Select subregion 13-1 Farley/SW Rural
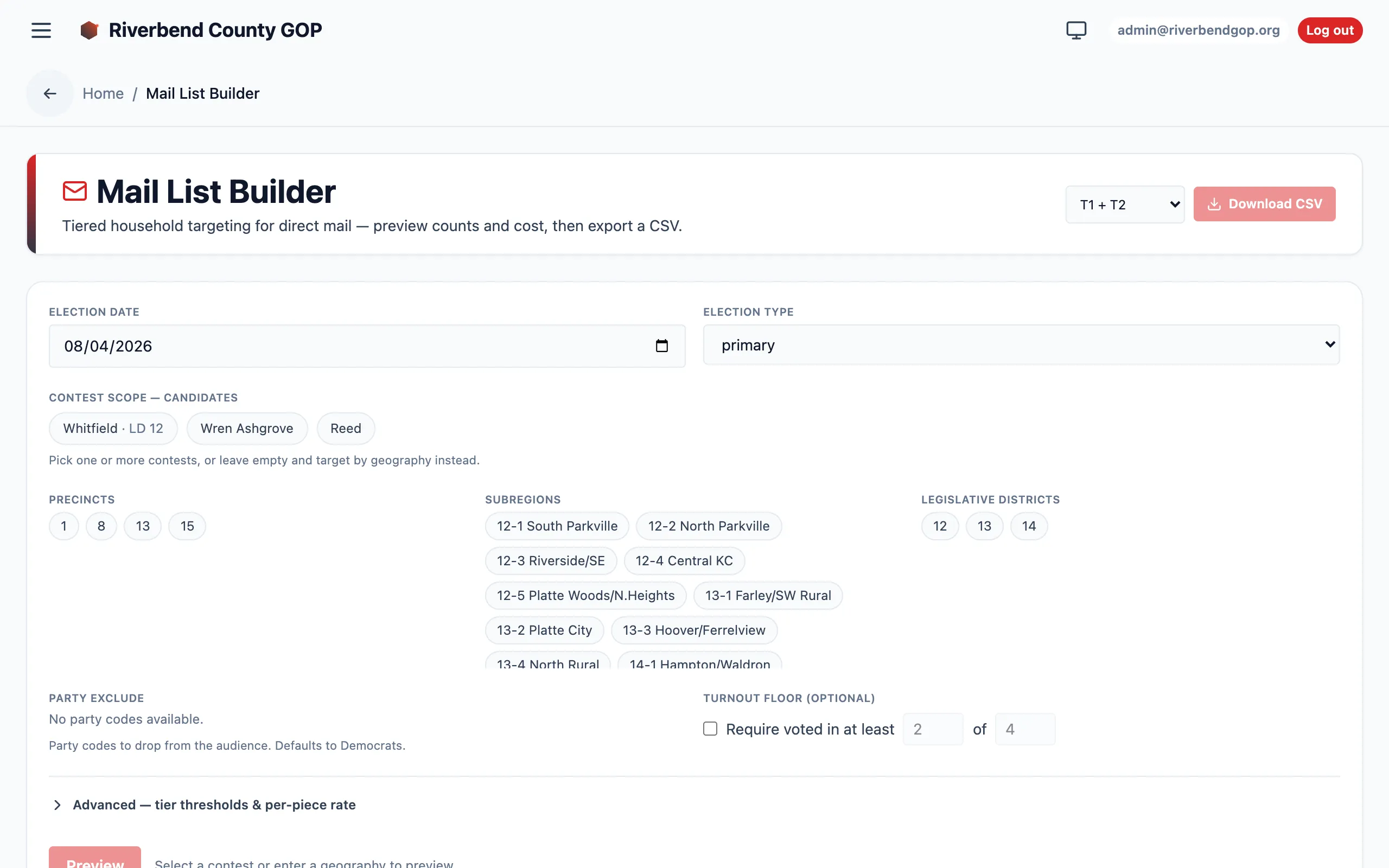Screen dimensions: 1389x868 768,595
